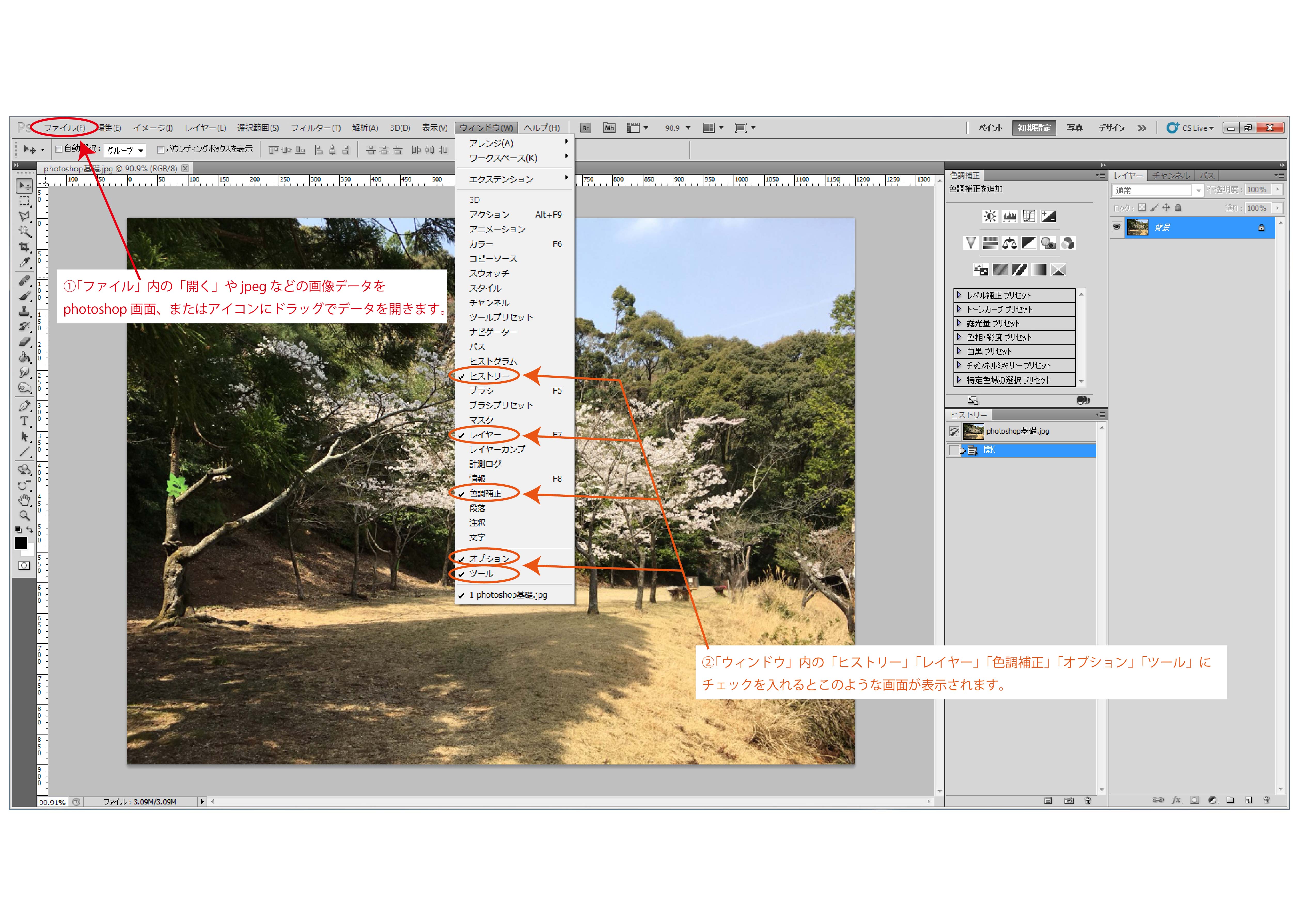Screen dimensions: 1299x924
Task: Select the Crop tool in toolbox
Action: [24, 247]
